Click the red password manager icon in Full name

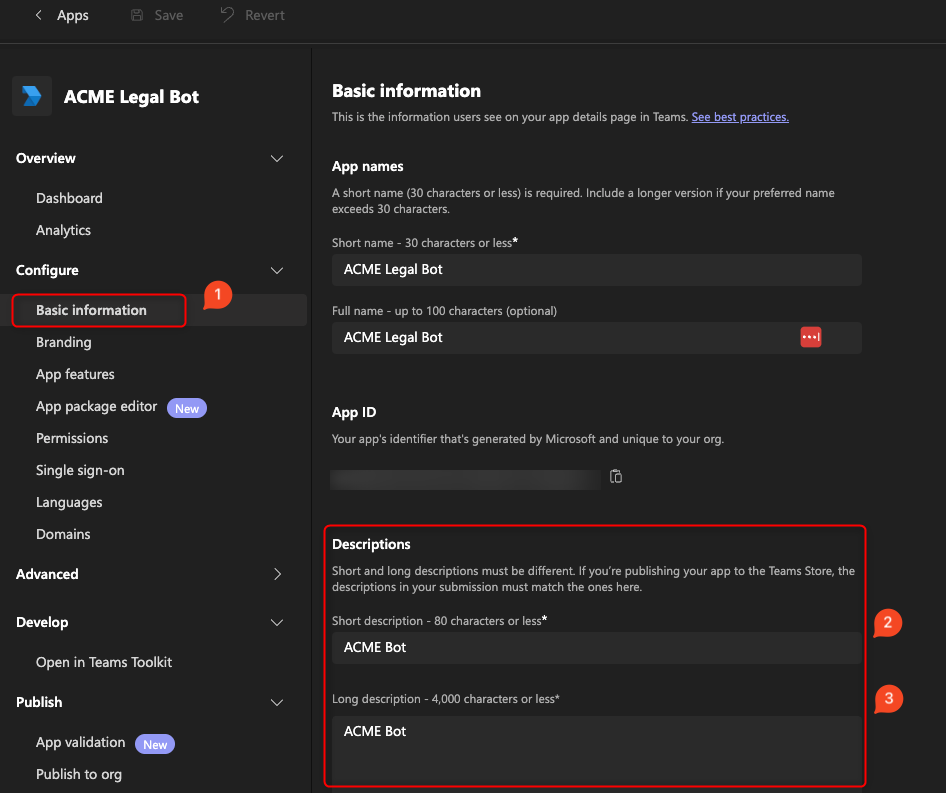coord(810,337)
